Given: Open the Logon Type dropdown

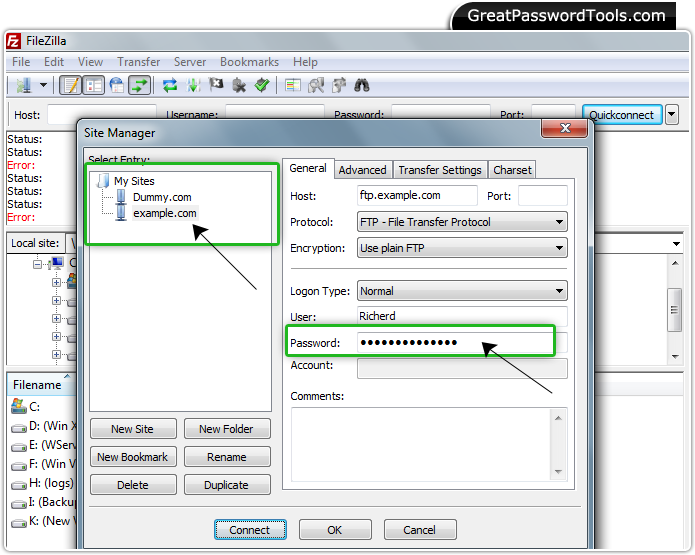Looking at the screenshot, I should point(462,291).
